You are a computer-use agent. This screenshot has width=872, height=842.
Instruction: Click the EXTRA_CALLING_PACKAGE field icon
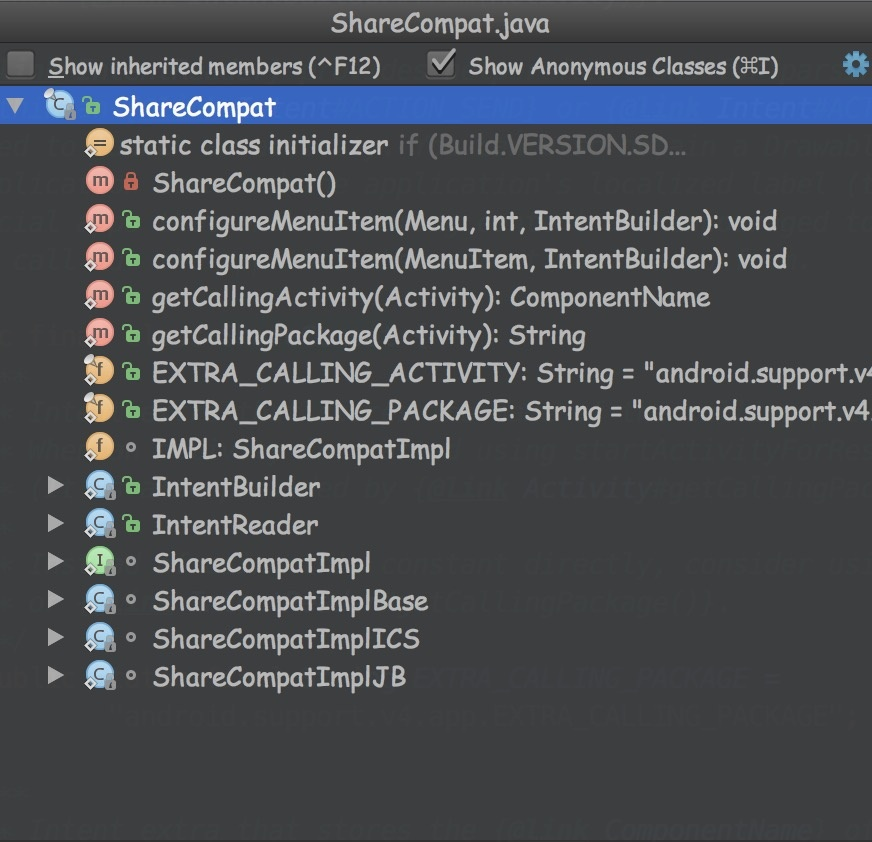tap(99, 409)
